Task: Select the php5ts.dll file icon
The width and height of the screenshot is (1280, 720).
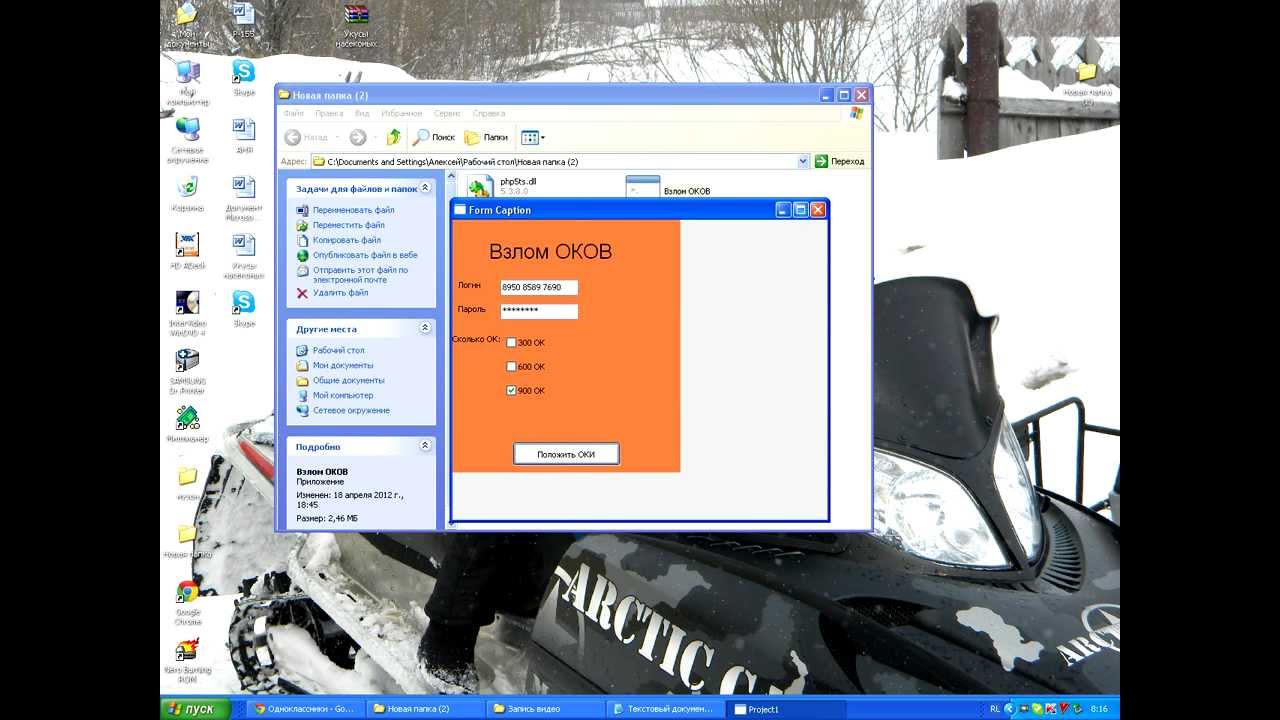Action: 480,186
